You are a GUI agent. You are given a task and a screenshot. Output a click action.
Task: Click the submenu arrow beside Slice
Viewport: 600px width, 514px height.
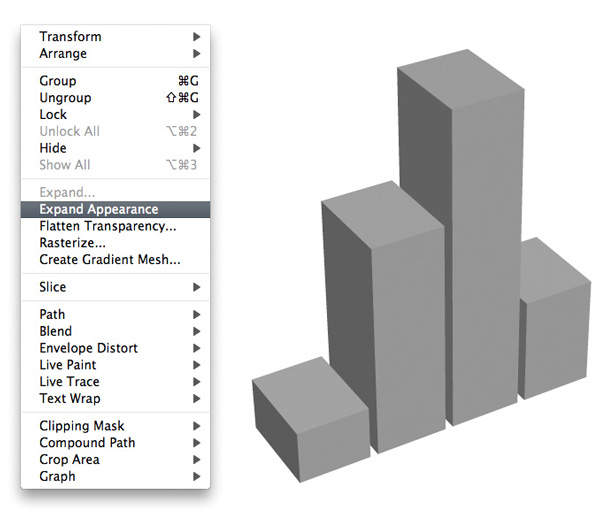[x=197, y=287]
